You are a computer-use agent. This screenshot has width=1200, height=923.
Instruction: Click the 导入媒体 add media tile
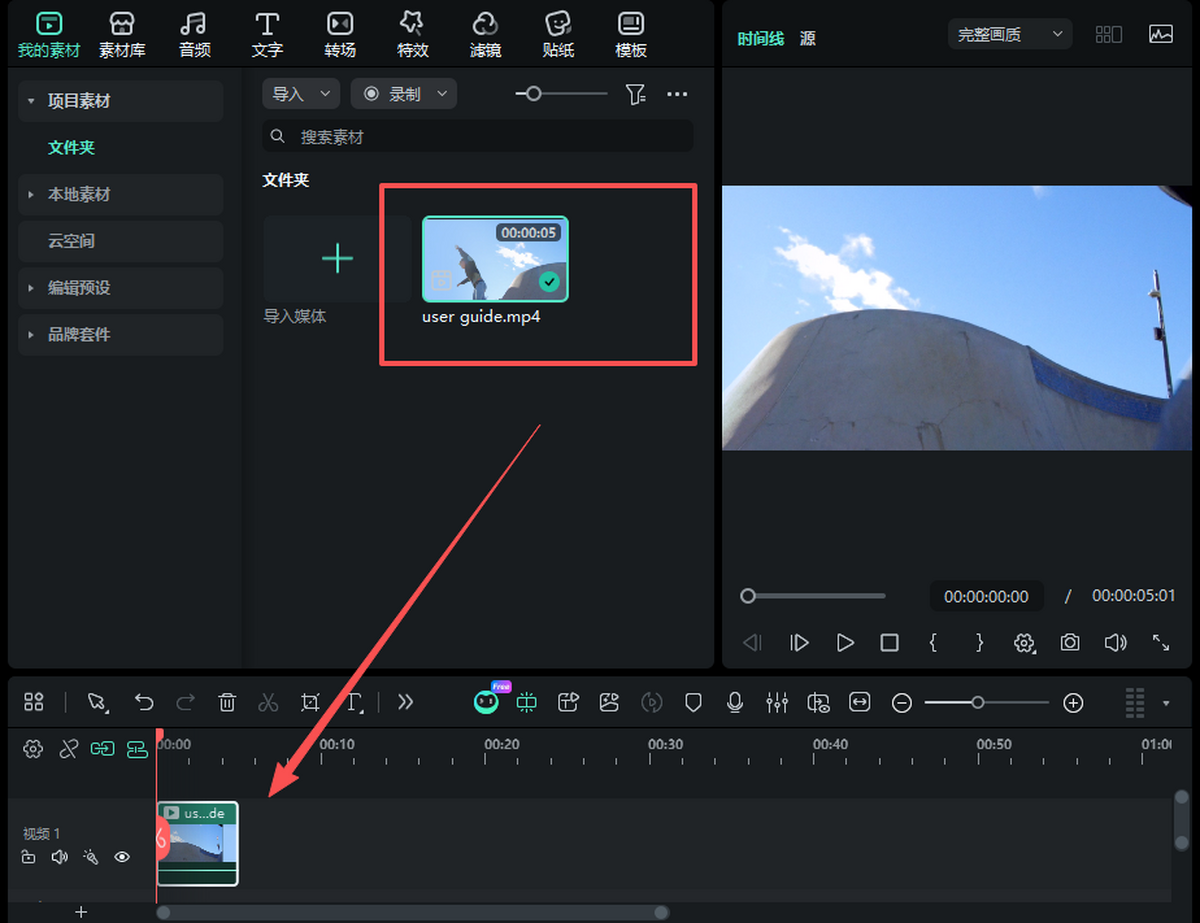[x=337, y=259]
